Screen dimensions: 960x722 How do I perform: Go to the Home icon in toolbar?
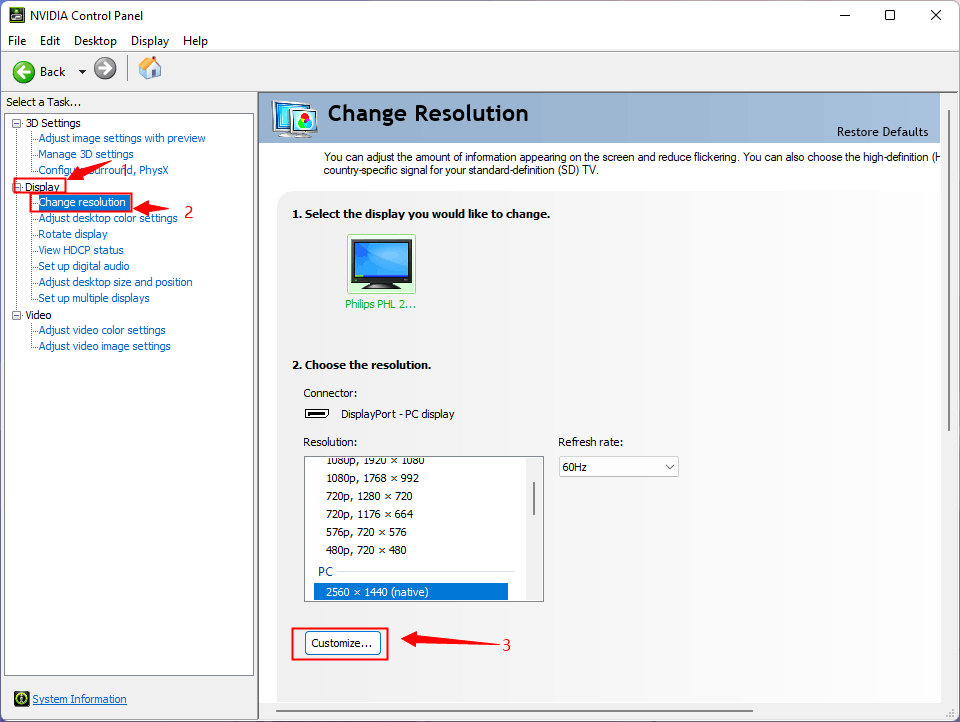pyautogui.click(x=149, y=68)
